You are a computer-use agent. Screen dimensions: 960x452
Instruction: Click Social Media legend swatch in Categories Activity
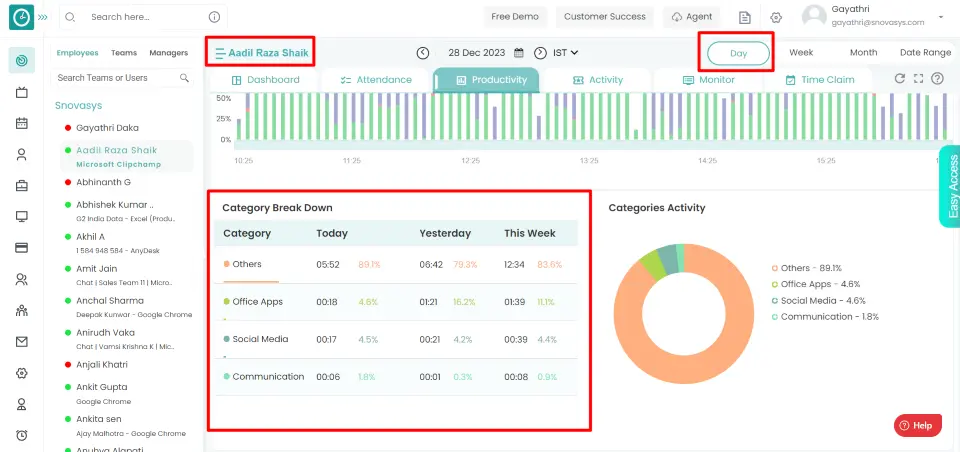click(x=775, y=301)
